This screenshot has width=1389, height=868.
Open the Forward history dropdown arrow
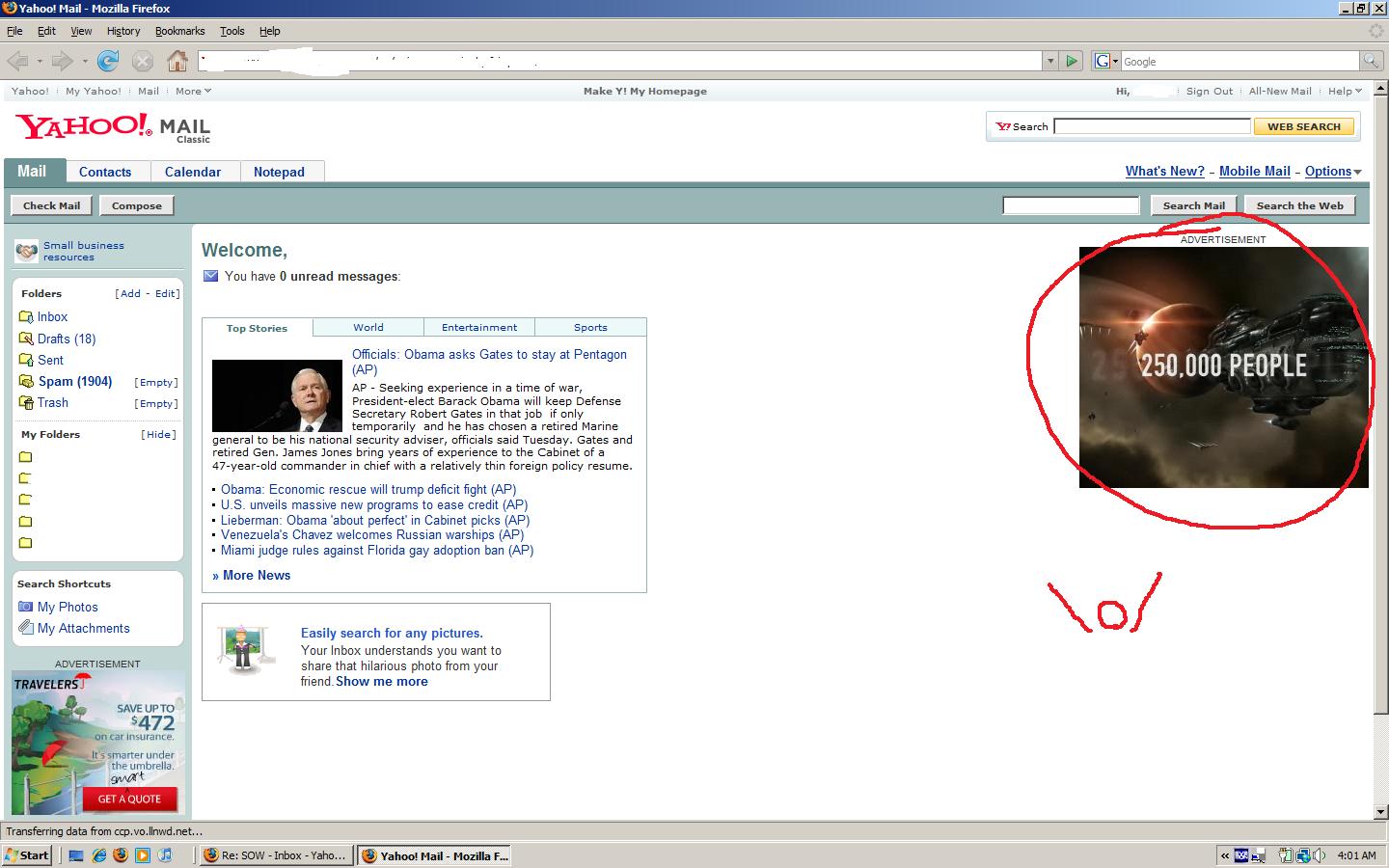(85, 62)
